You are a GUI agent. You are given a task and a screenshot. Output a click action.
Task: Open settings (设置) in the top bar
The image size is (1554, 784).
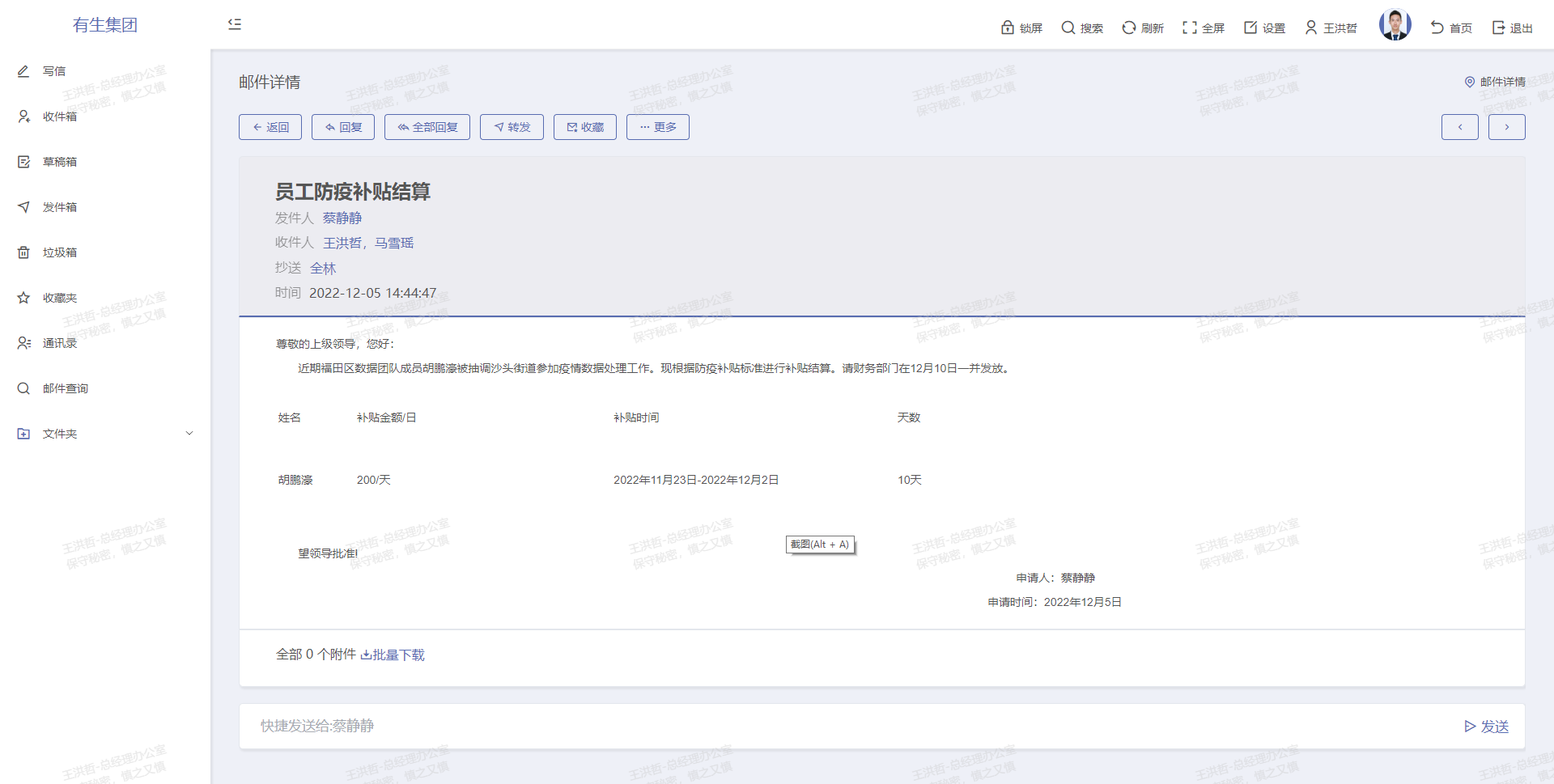pyautogui.click(x=1250, y=28)
